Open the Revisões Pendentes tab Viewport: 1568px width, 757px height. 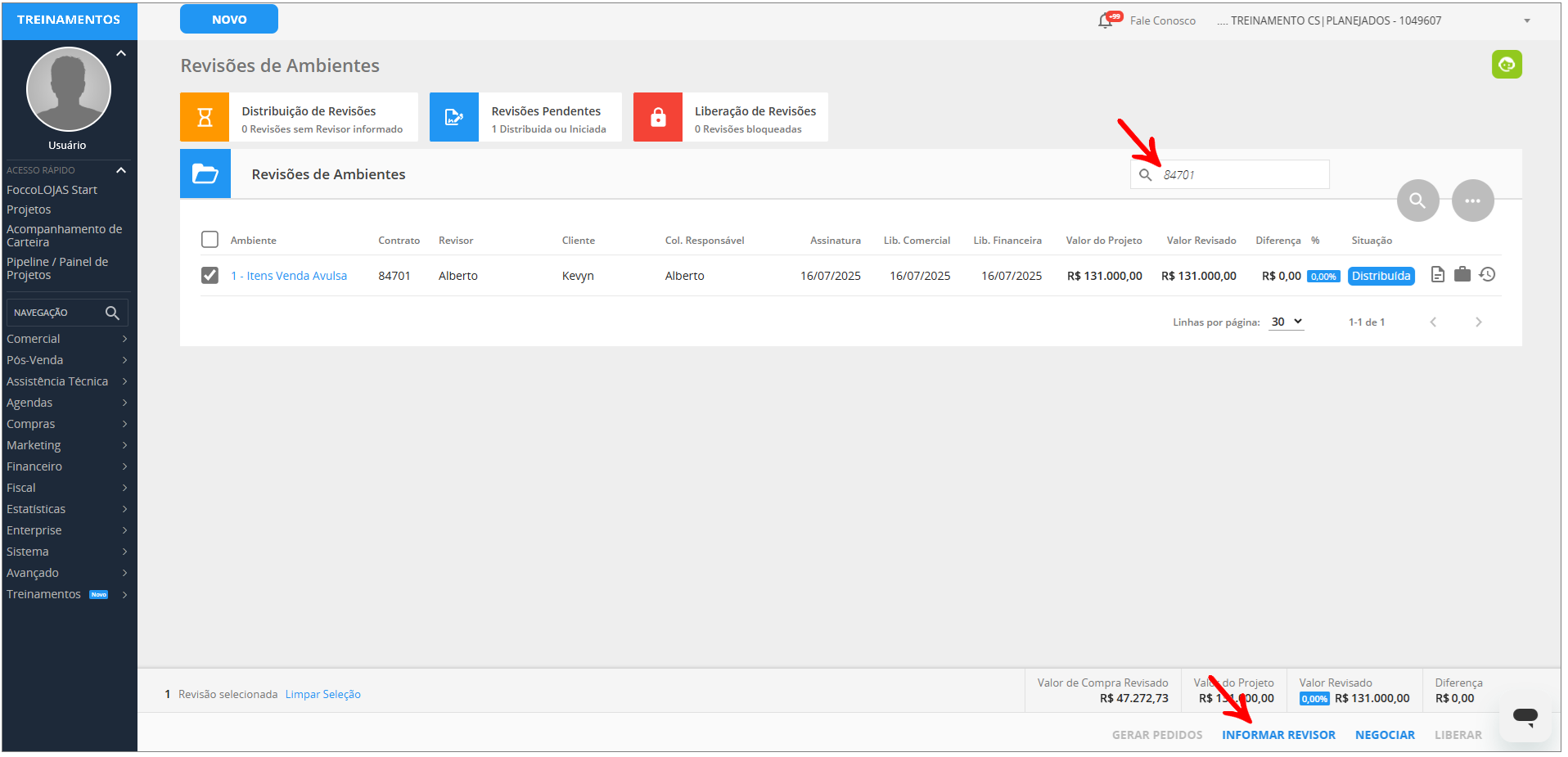click(525, 118)
